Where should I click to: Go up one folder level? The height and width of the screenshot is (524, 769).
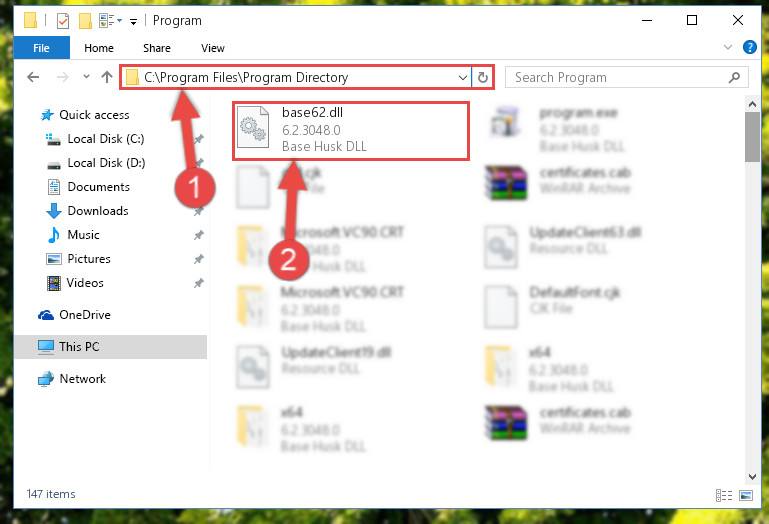[x=107, y=77]
